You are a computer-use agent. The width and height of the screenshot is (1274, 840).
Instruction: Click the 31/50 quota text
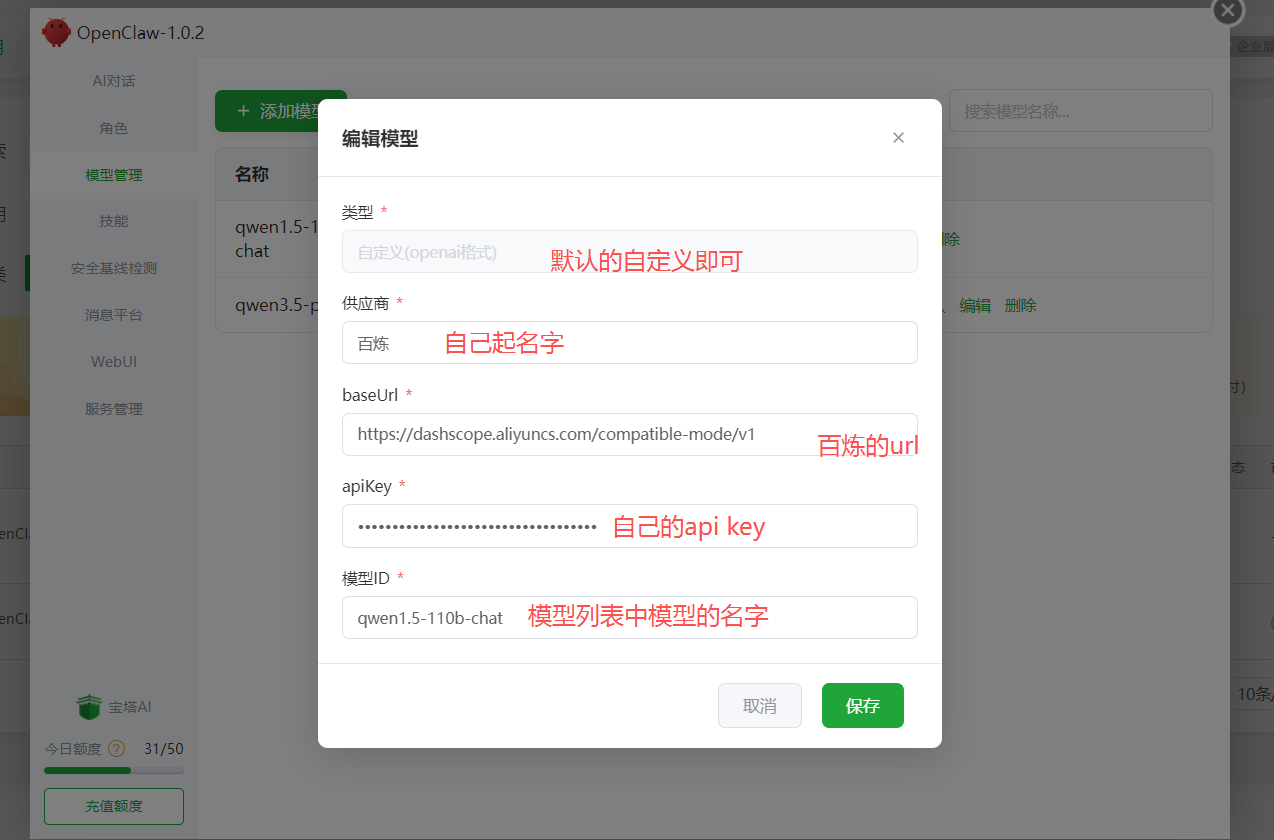(164, 748)
